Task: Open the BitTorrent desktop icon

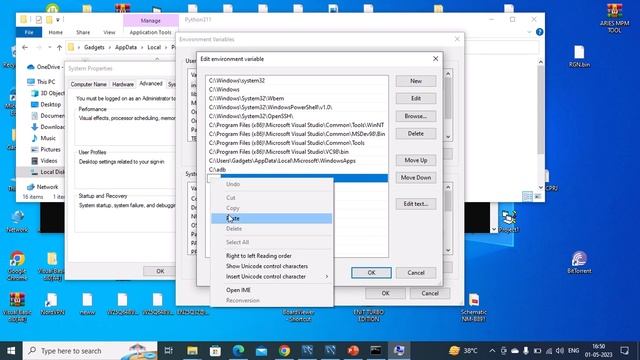Action: pyautogui.click(x=579, y=262)
